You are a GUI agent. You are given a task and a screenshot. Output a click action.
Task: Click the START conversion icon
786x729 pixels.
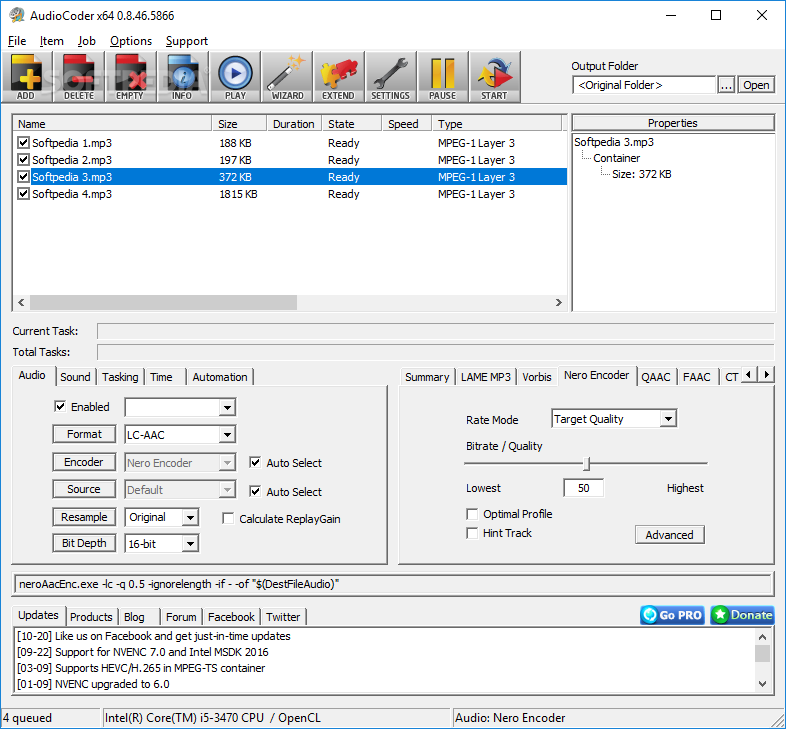(x=495, y=77)
